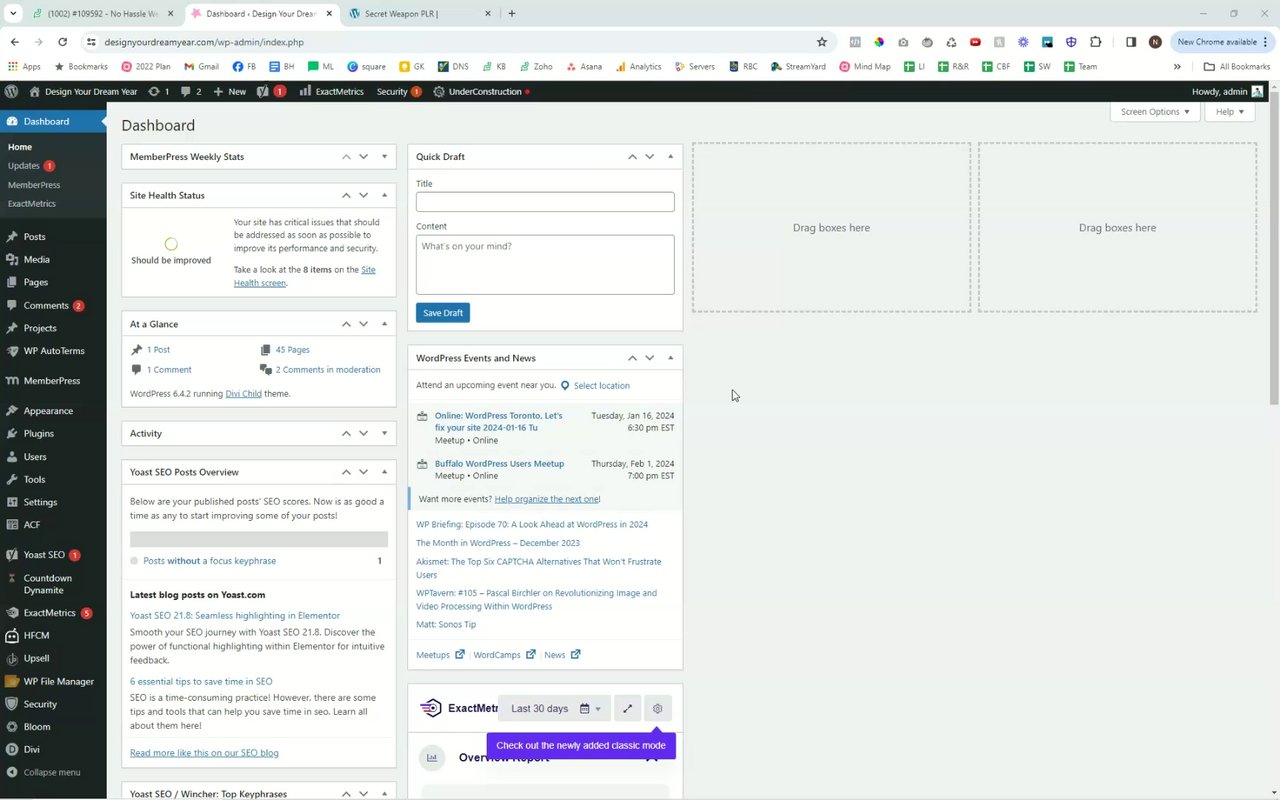Open 2 Comments in moderation link
The width and height of the screenshot is (1280, 800).
[x=328, y=370]
